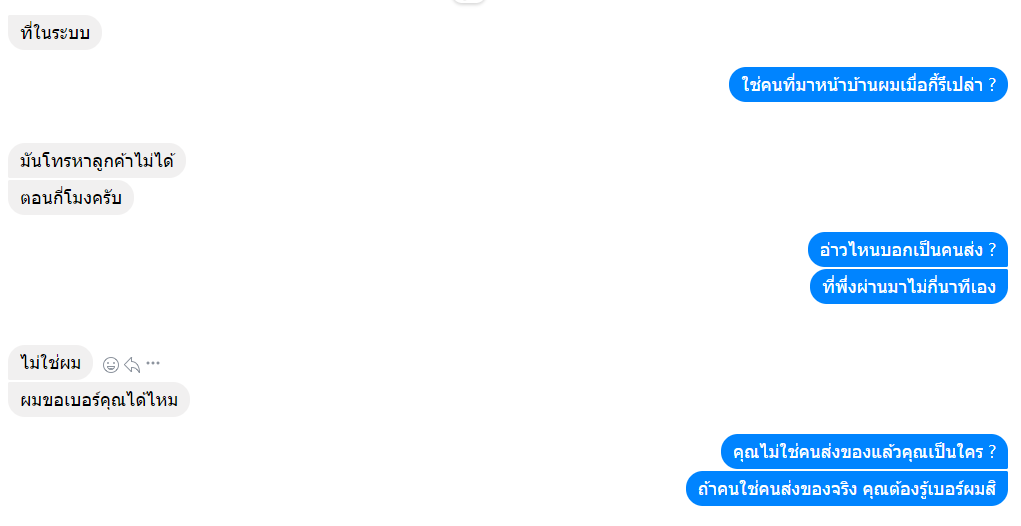Click the topmost gray incoming message
Screen dimensions: 1021x526
pyautogui.click(x=55, y=33)
